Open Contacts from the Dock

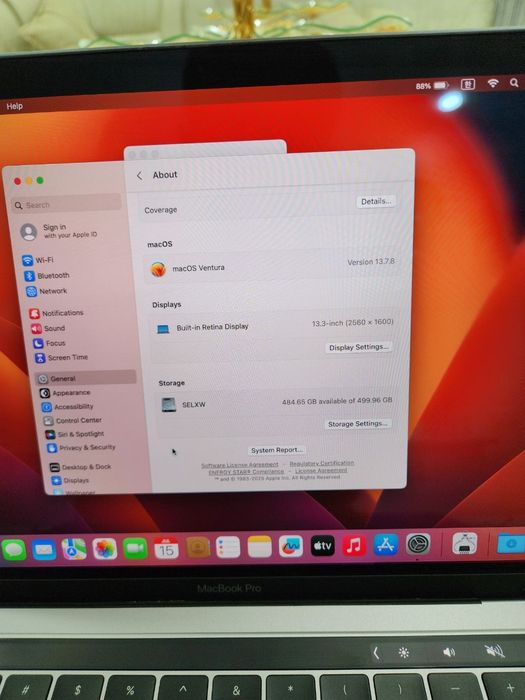tap(197, 547)
